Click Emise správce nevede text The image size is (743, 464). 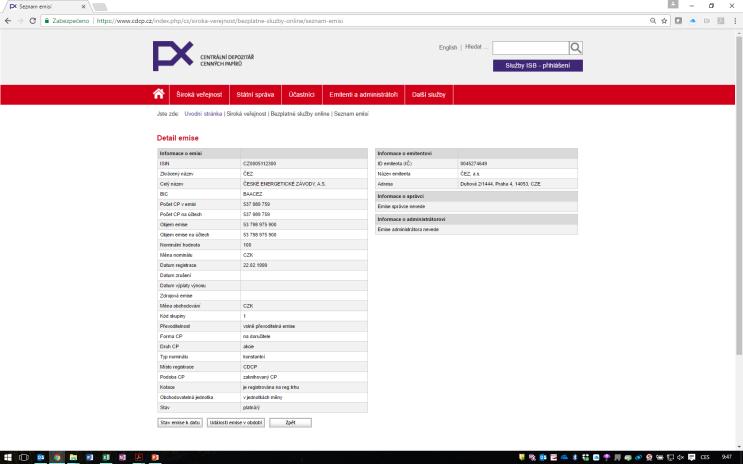click(x=401, y=206)
